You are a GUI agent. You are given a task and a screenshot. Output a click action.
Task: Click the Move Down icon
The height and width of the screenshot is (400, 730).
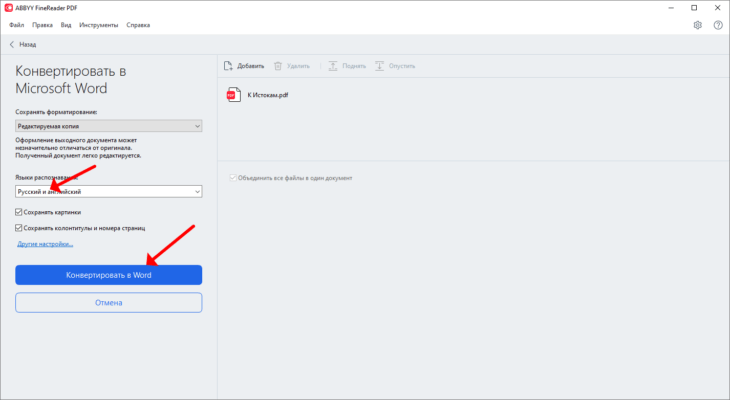tap(379, 66)
